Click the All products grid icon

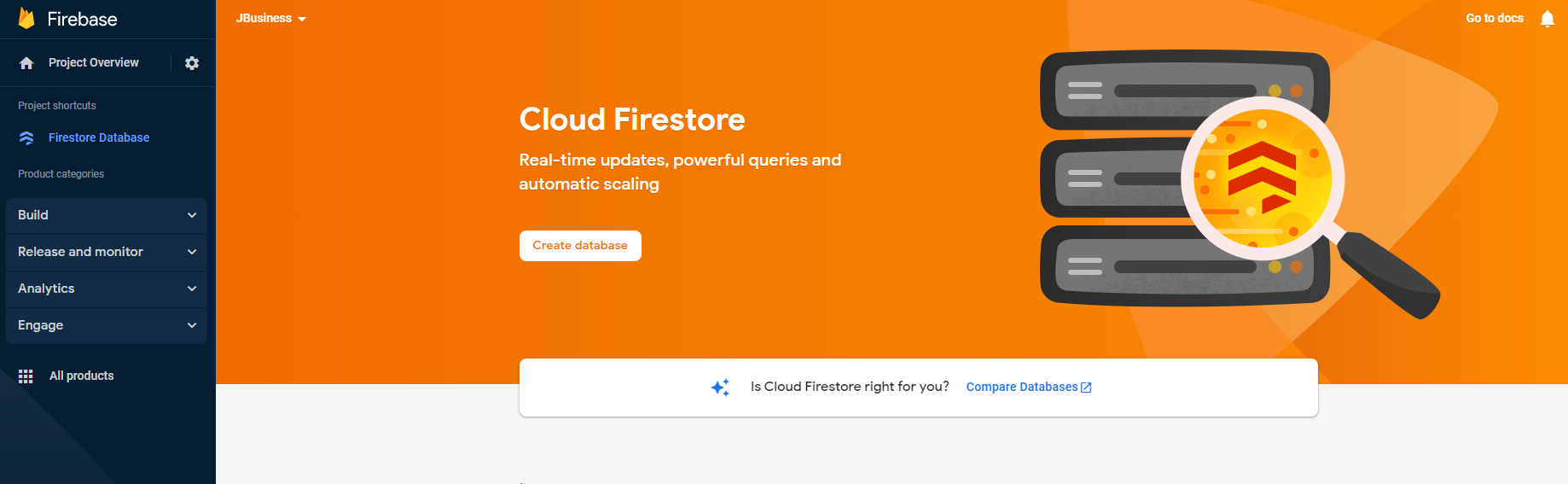[26, 376]
